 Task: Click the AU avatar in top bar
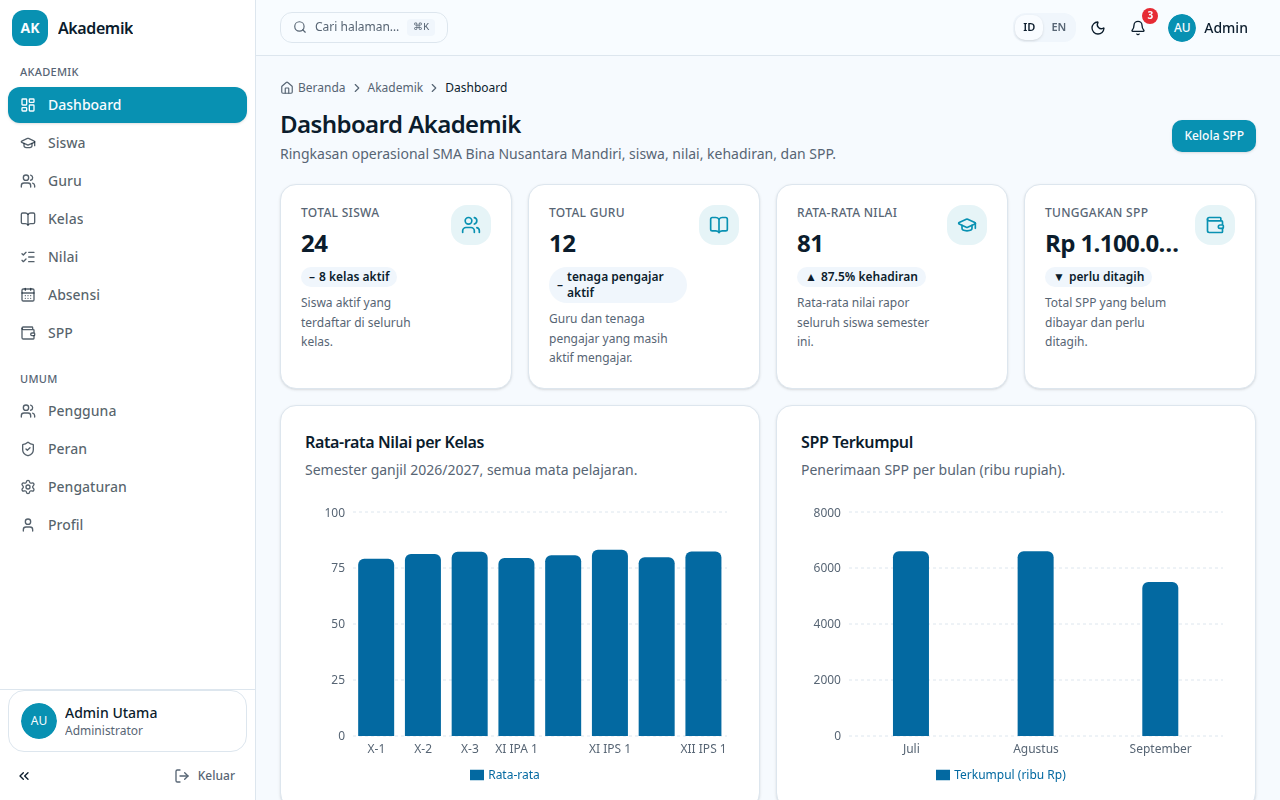pos(1182,28)
